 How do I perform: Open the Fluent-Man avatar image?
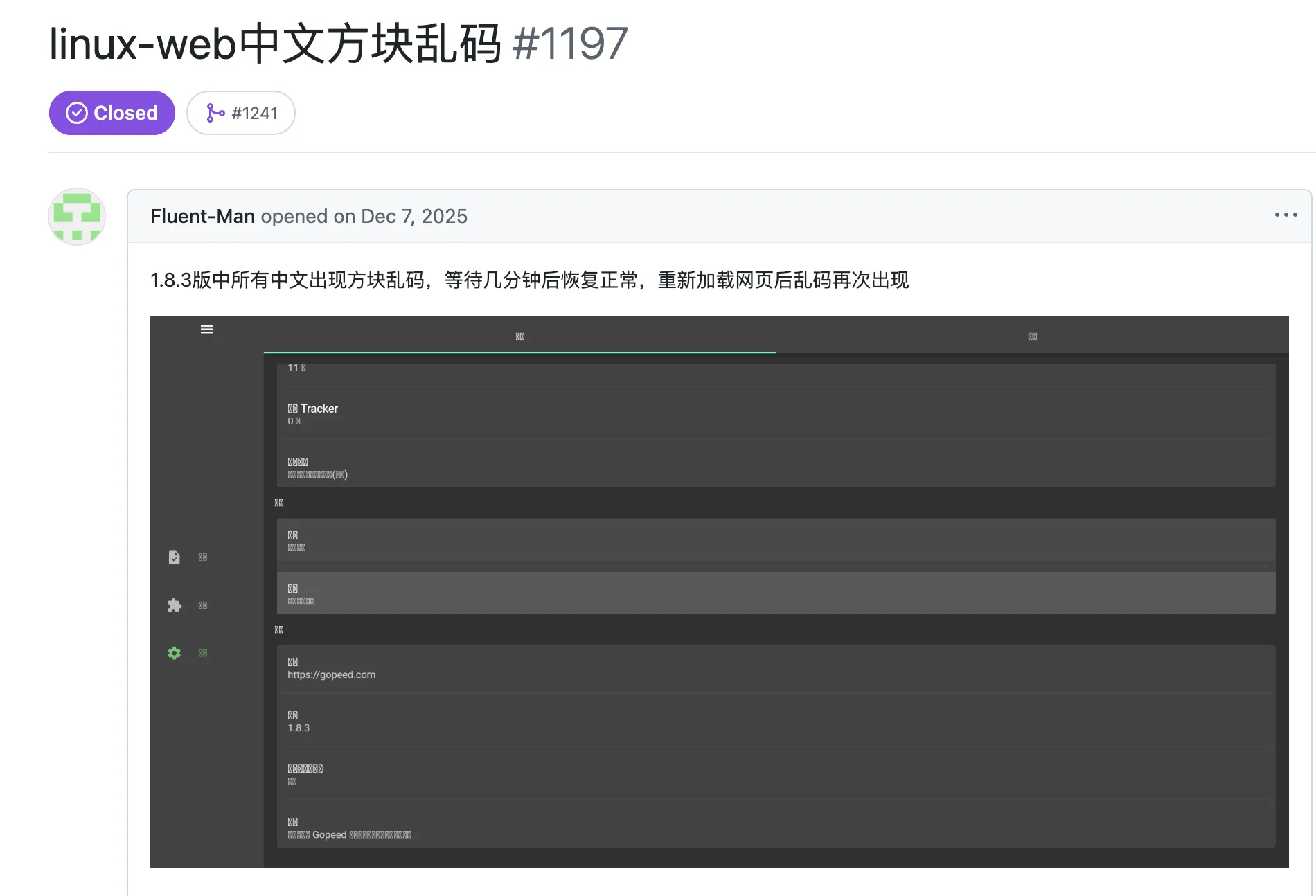(77, 217)
